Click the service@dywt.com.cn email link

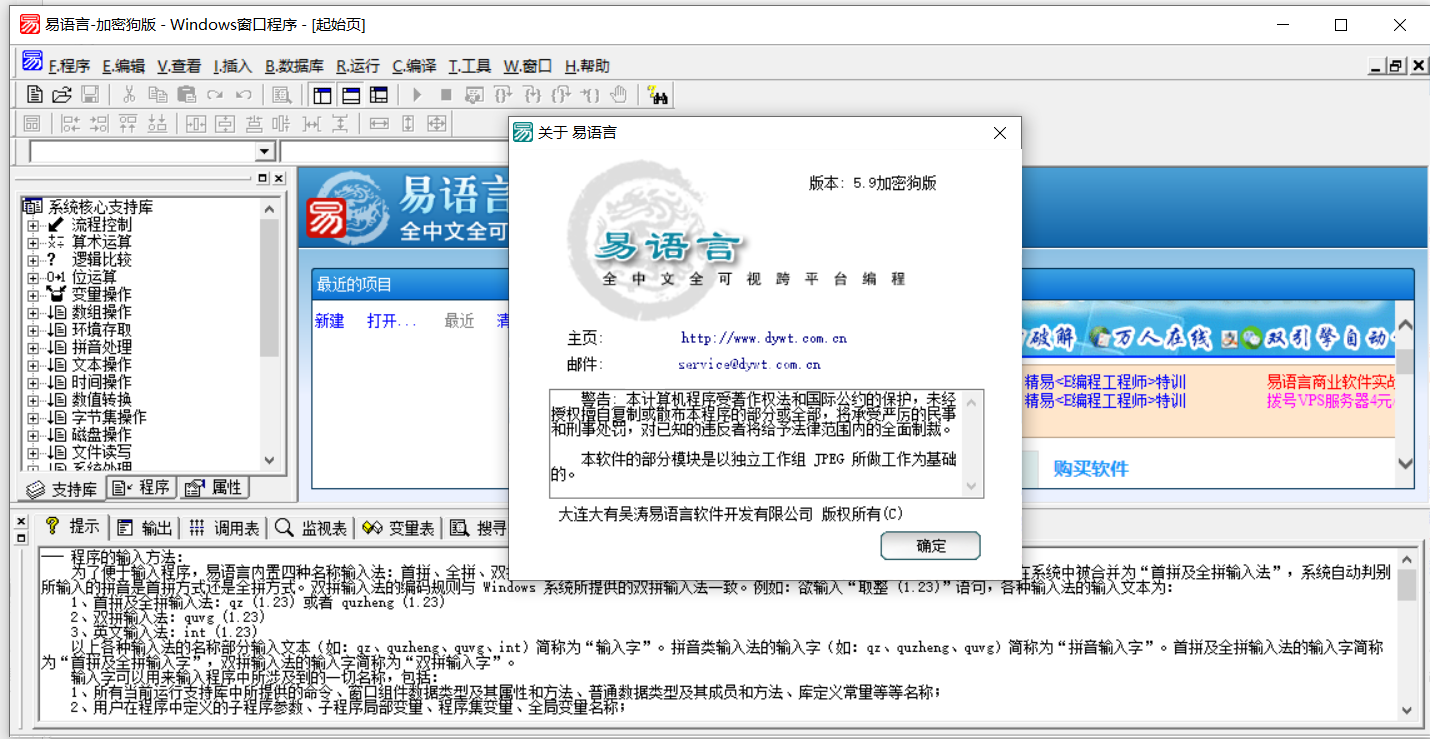pos(749,365)
